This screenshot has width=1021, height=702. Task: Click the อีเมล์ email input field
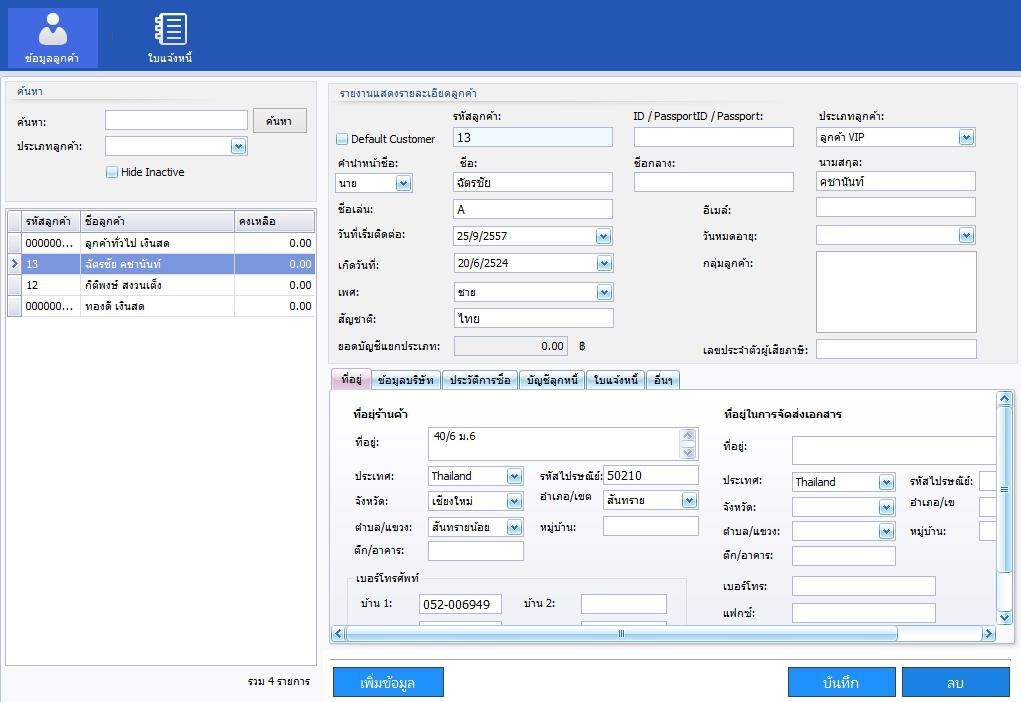click(895, 207)
